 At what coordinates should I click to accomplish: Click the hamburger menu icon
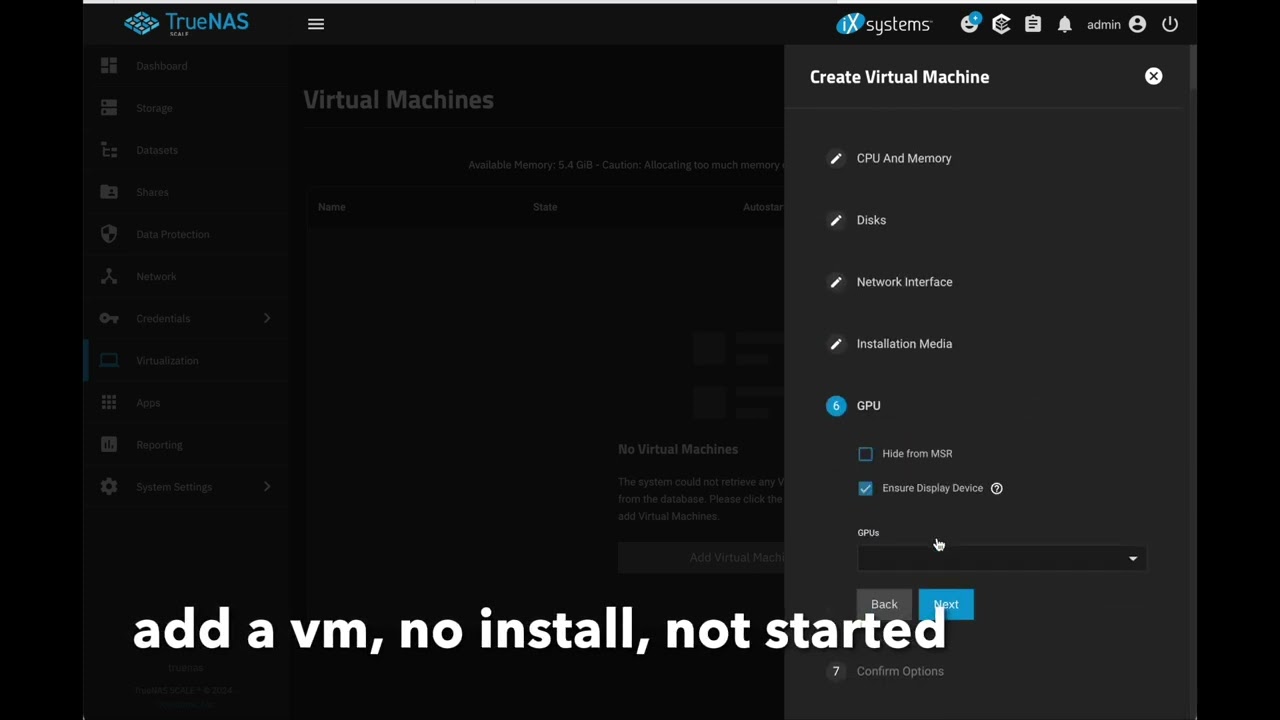(x=316, y=24)
